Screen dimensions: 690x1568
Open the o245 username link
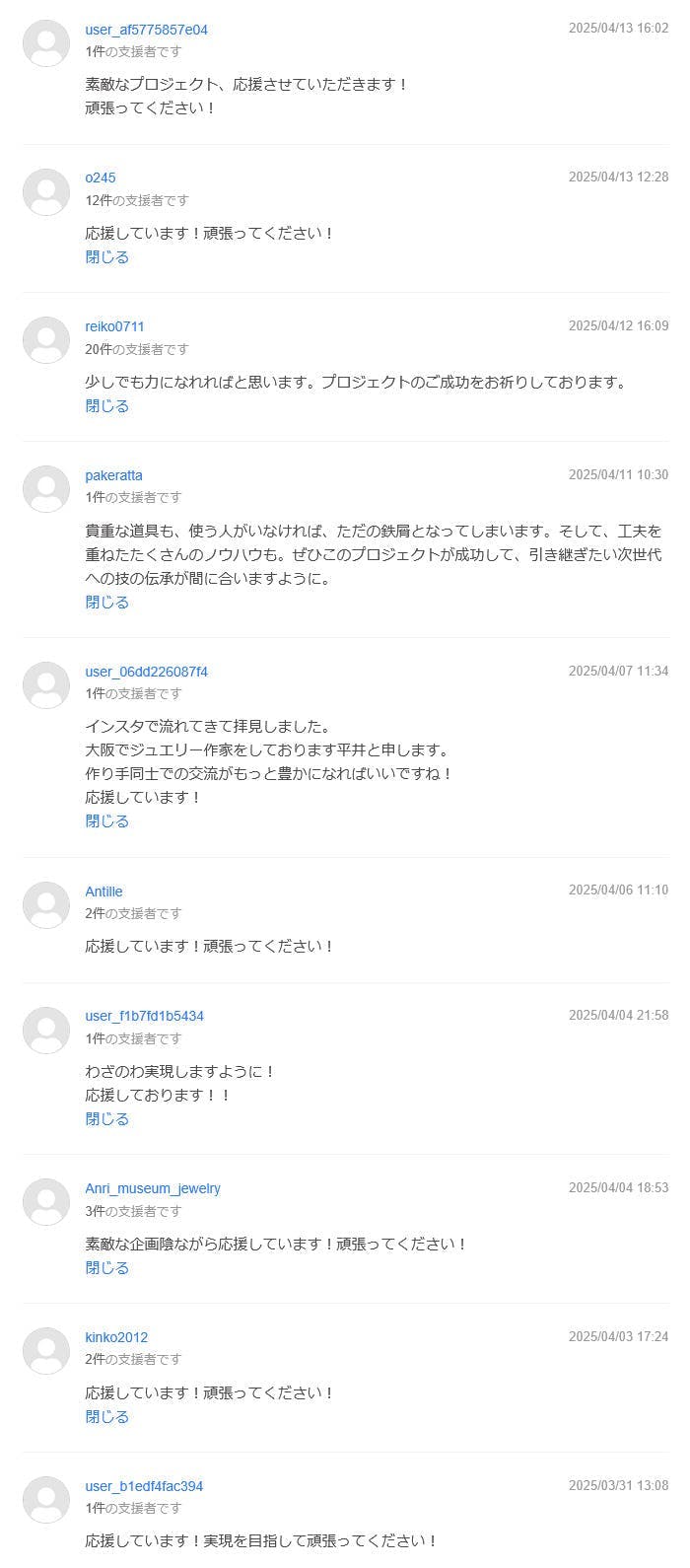point(101,178)
